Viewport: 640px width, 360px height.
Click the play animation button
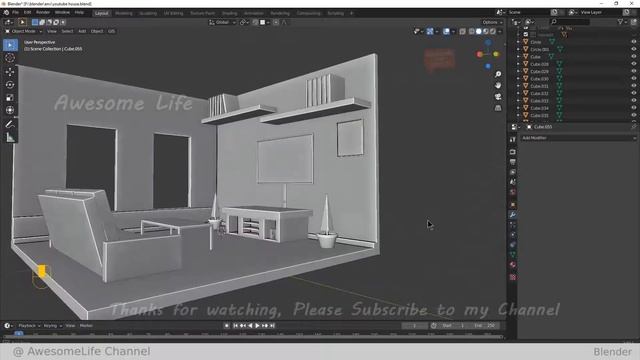tap(257, 326)
